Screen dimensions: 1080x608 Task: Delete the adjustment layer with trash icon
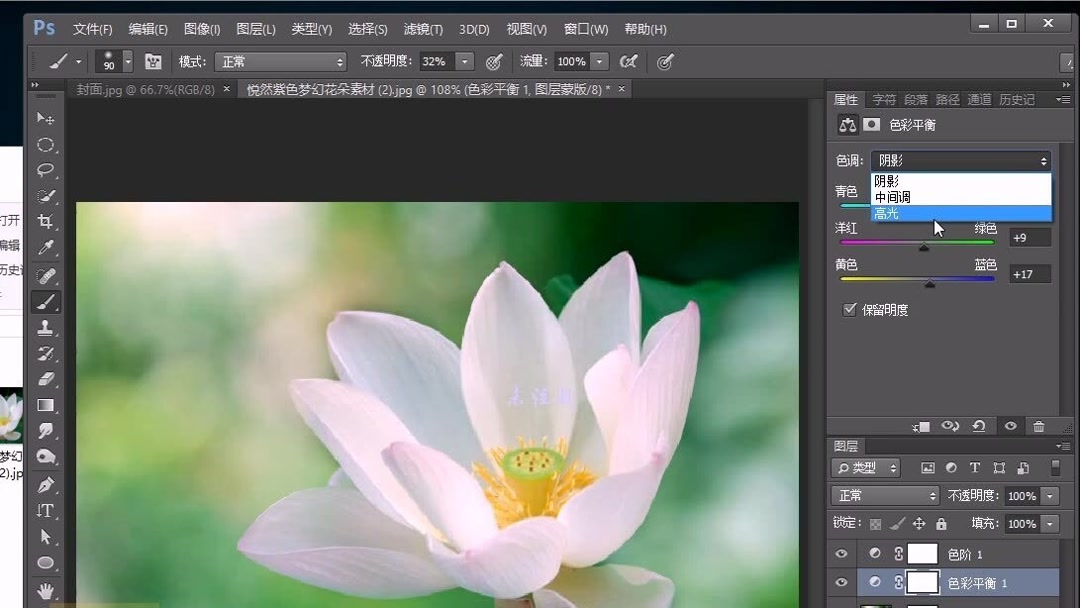point(1039,426)
